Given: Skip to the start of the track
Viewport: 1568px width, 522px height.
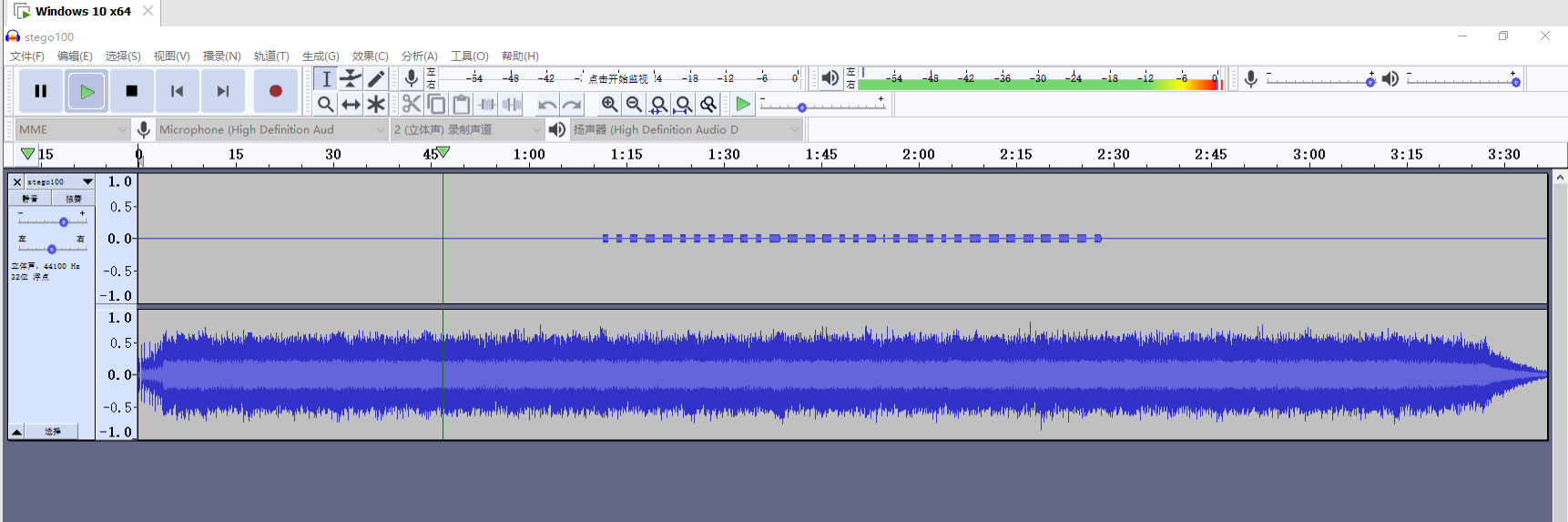Looking at the screenshot, I should (x=178, y=91).
